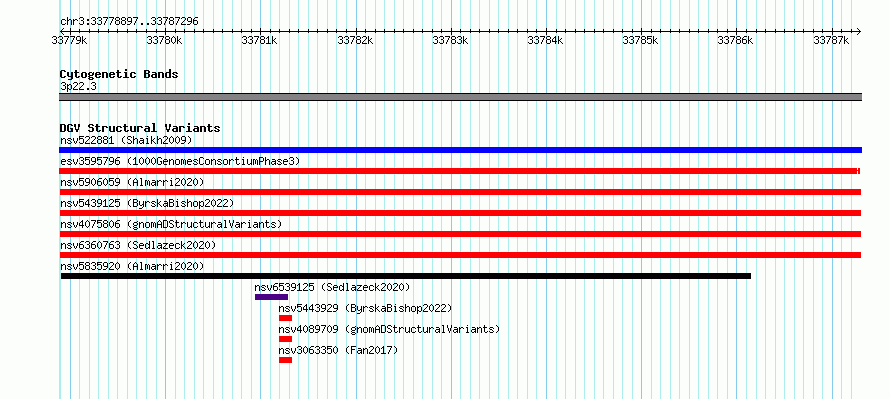This screenshot has height=399, width=890.
Task: Open esv3595796 (1000GenomesConsortiumPhase3) label
Action: (x=180, y=161)
